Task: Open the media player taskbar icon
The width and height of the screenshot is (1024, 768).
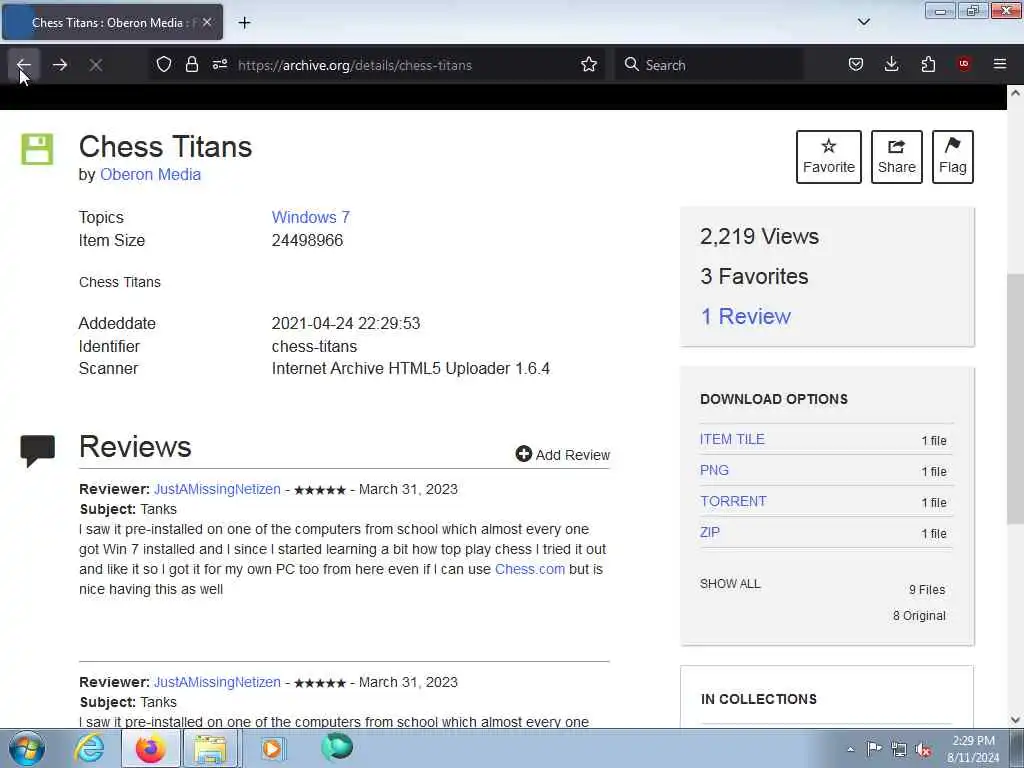Action: click(x=273, y=748)
